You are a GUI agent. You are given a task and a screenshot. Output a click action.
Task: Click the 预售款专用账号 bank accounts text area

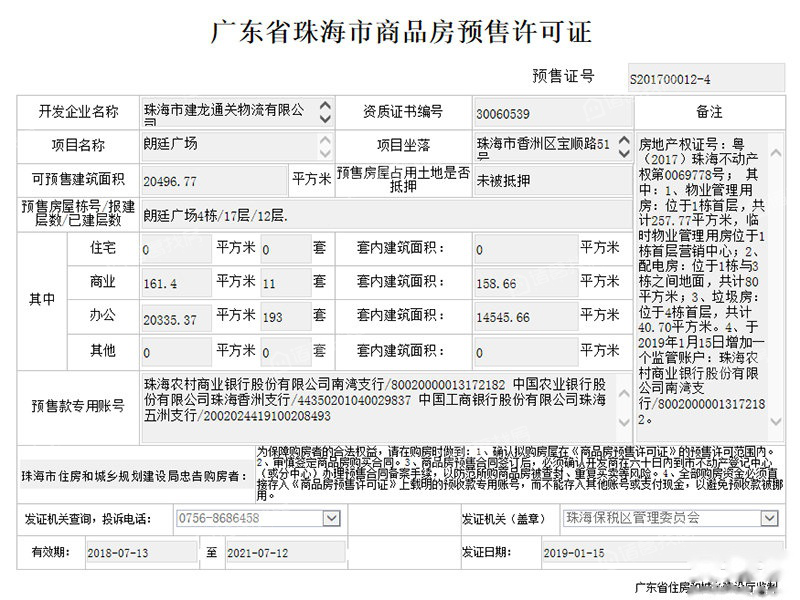[386, 408]
